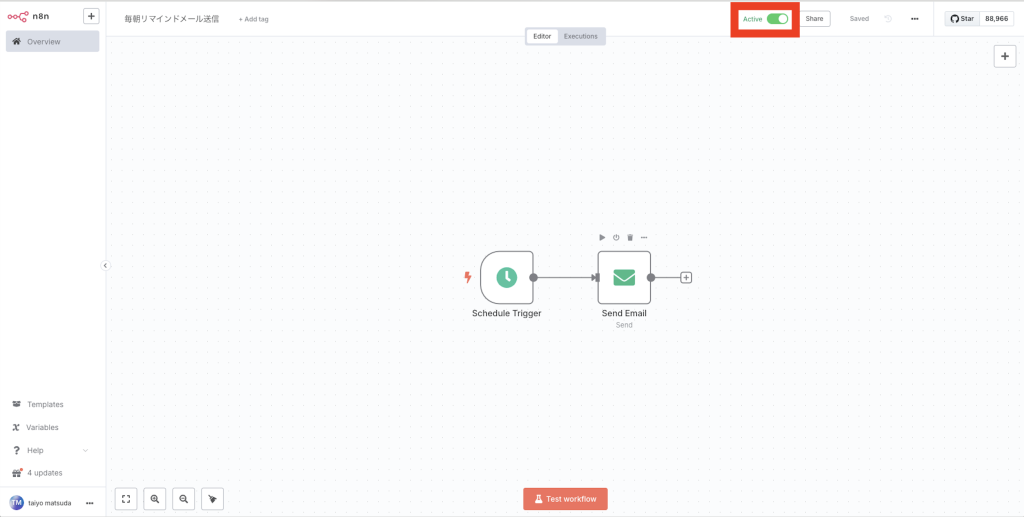Select the Send Email envelope node
This screenshot has height=517, width=1024.
click(624, 277)
